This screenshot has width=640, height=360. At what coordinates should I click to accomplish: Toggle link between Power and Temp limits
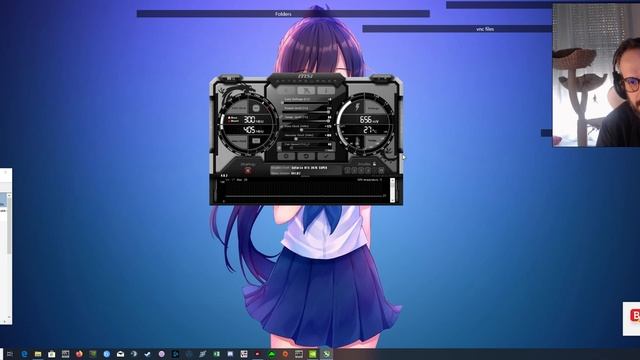[281, 117]
